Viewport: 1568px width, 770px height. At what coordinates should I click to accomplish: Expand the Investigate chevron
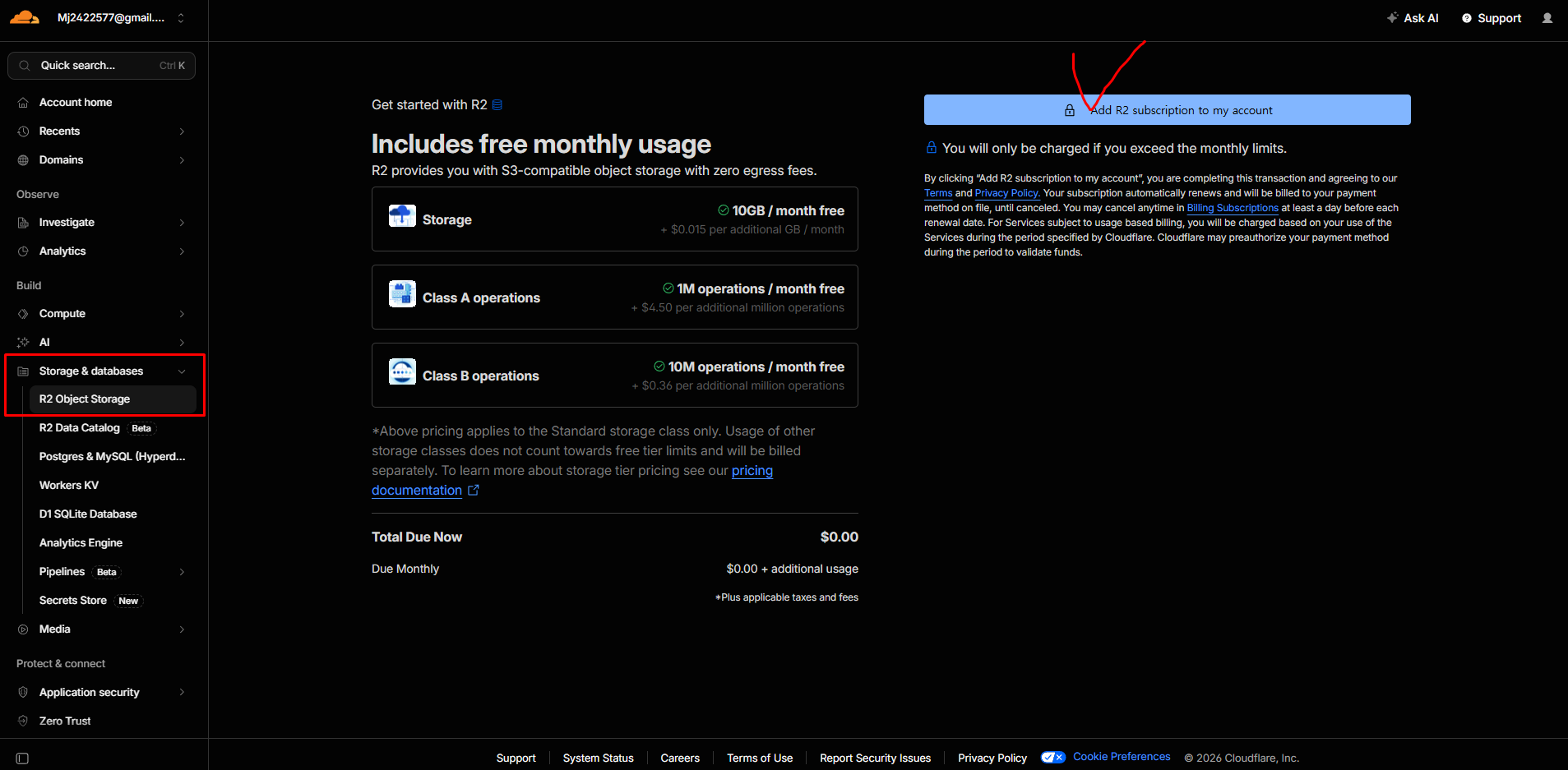[182, 223]
